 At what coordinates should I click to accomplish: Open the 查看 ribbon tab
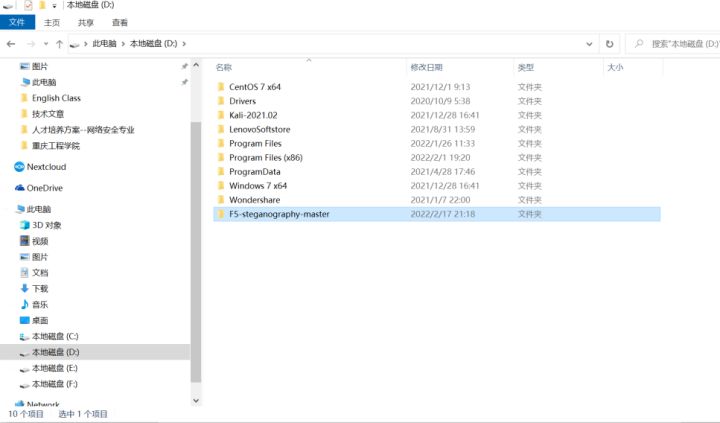[x=120, y=23]
